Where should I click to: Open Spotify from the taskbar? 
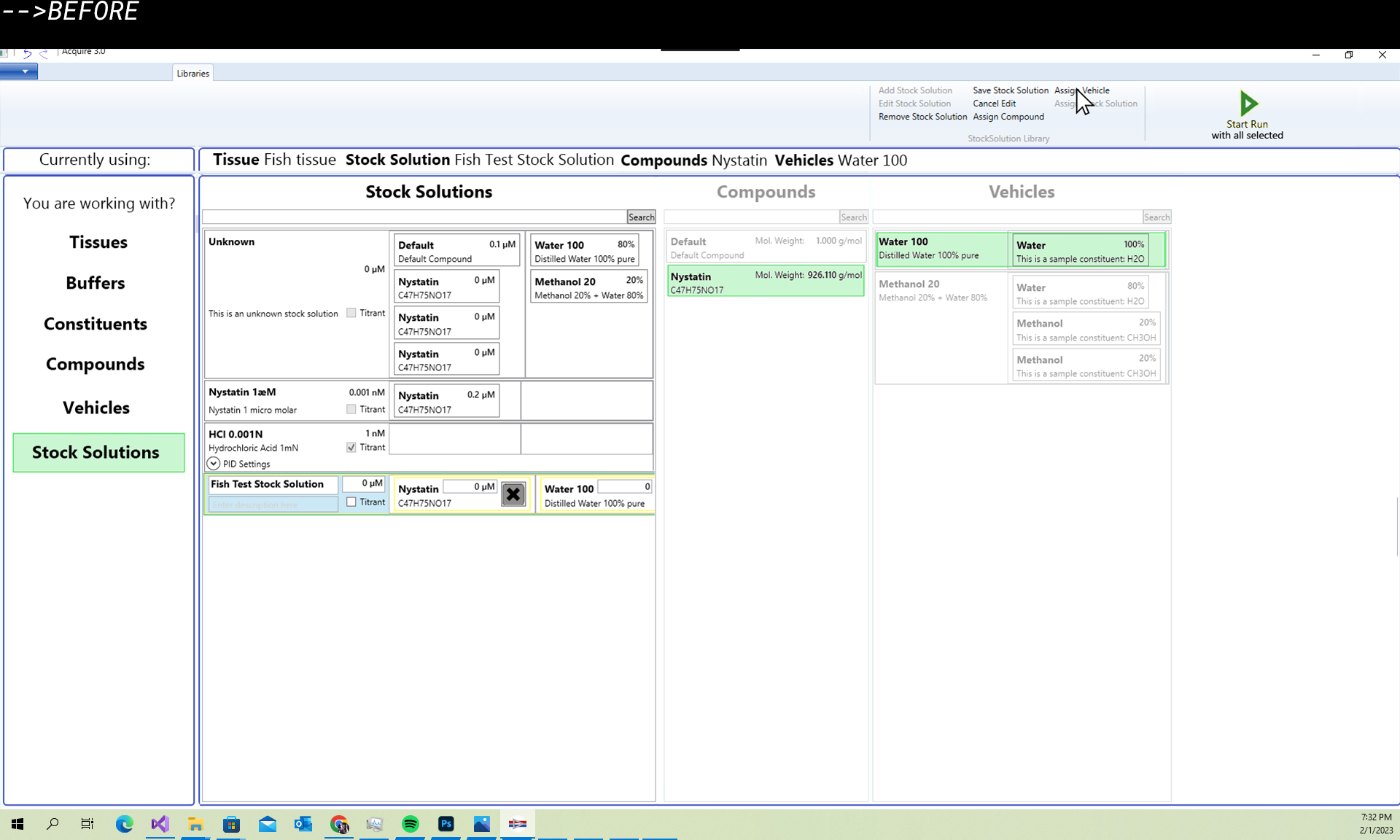click(411, 824)
